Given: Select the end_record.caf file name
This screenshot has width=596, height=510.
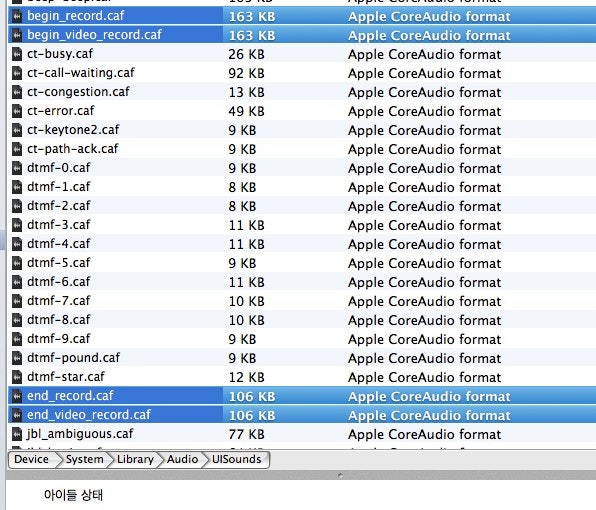Looking at the screenshot, I should pos(70,396).
